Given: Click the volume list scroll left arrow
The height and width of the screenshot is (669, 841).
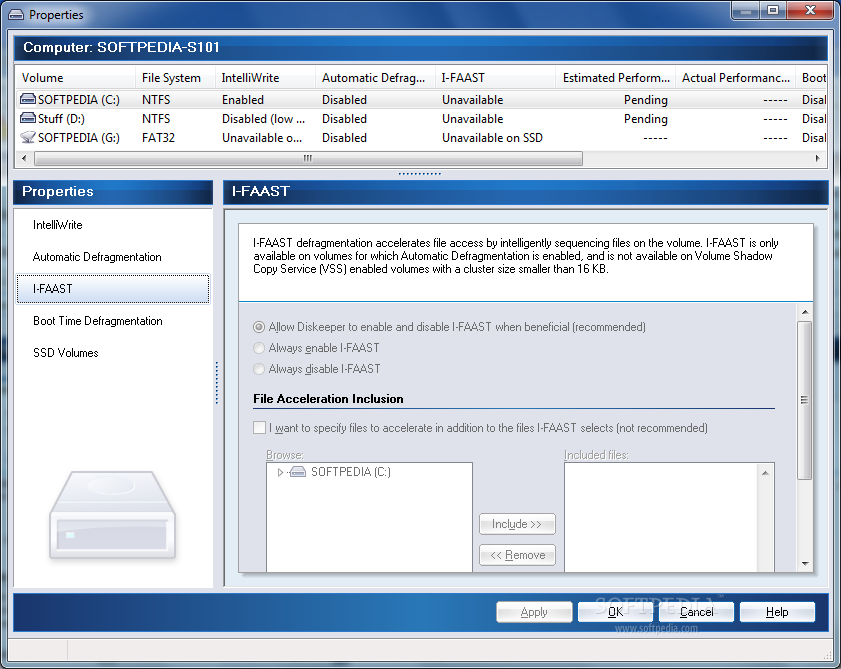Looking at the screenshot, I should tap(24, 158).
